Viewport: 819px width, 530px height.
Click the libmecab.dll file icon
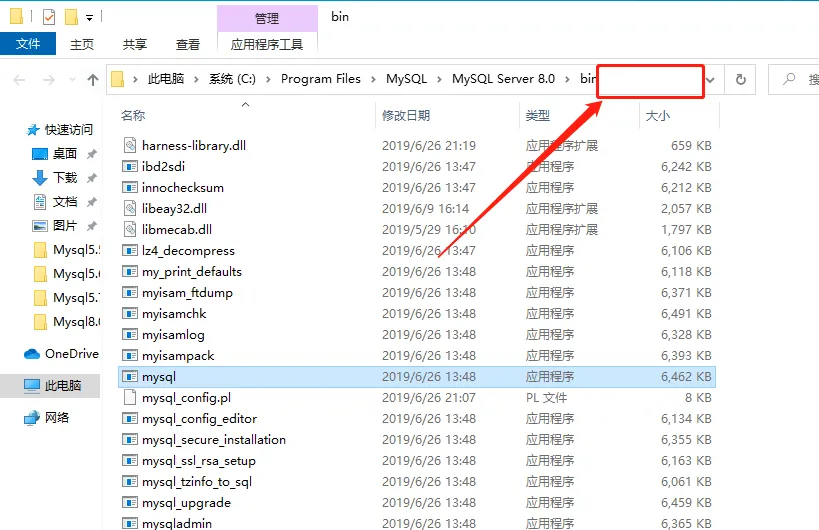point(130,229)
